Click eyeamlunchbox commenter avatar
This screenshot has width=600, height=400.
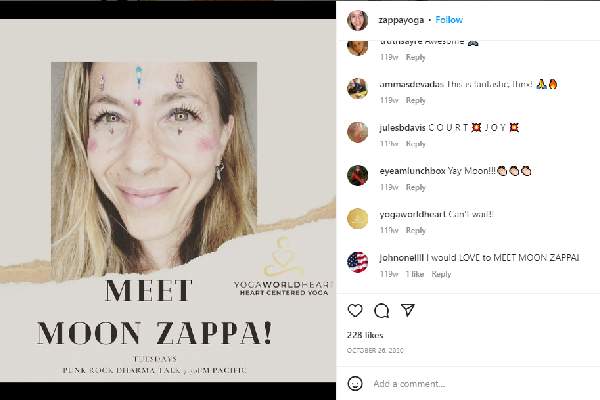pyautogui.click(x=357, y=175)
